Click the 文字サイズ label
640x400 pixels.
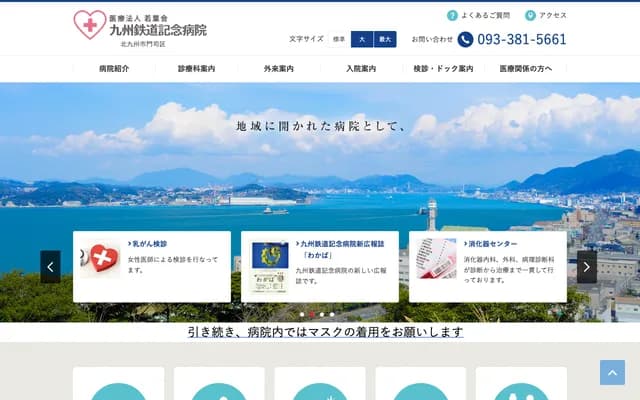307,39
